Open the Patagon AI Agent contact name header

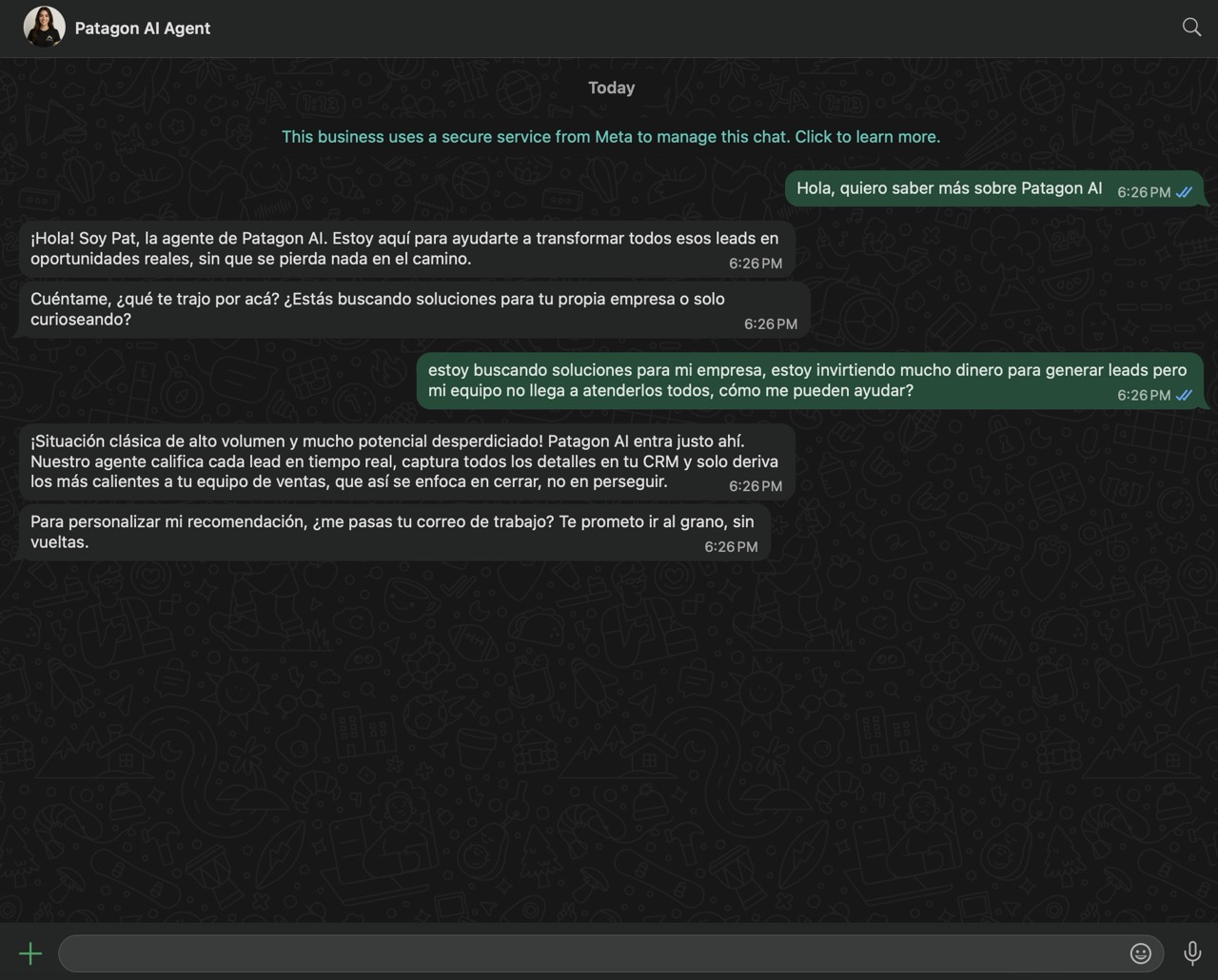tap(143, 29)
